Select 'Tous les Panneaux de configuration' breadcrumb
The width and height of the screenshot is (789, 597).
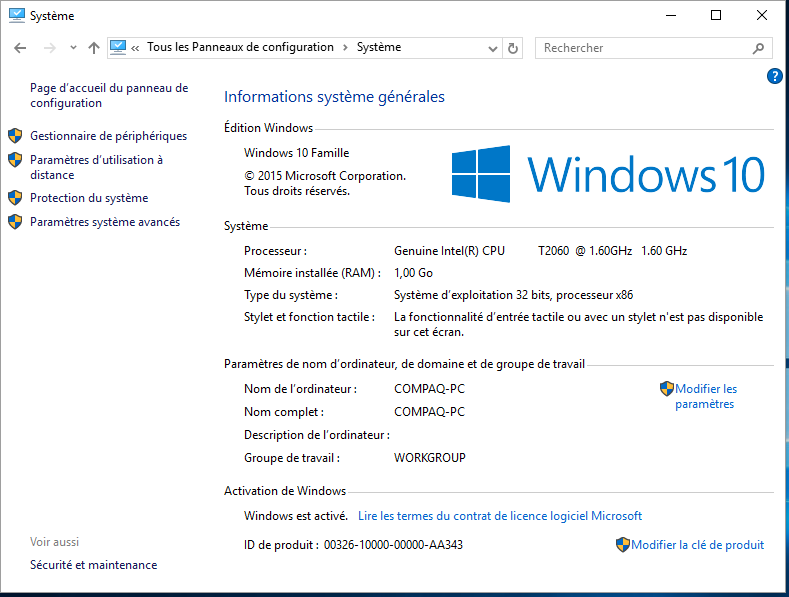tap(240, 47)
